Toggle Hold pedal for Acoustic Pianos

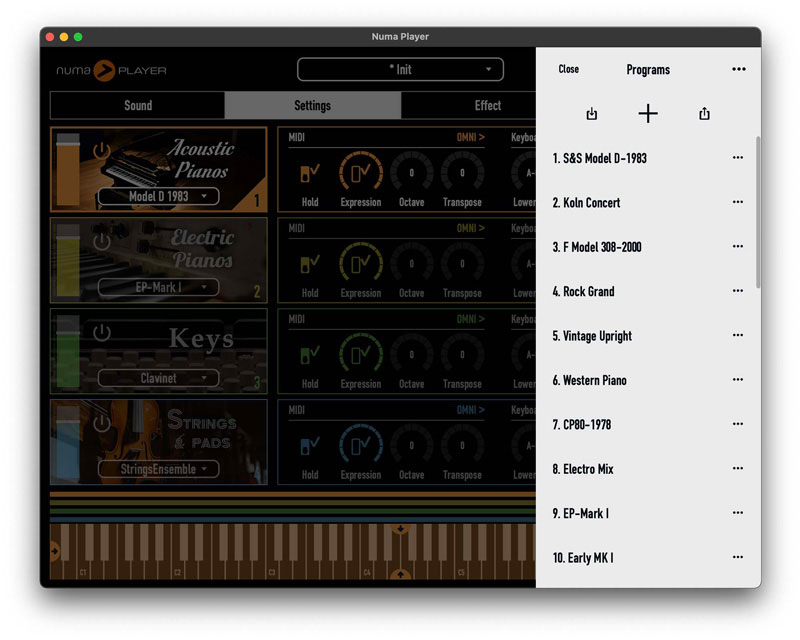[310, 174]
